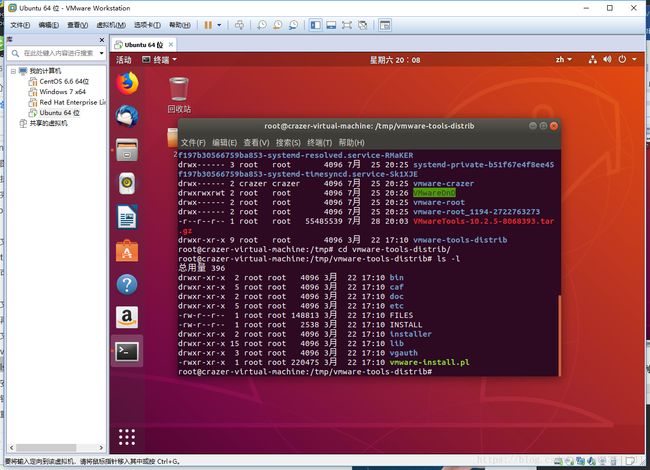Collapse the 我的计算机 tree node
650x470 pixels.
[13, 71]
